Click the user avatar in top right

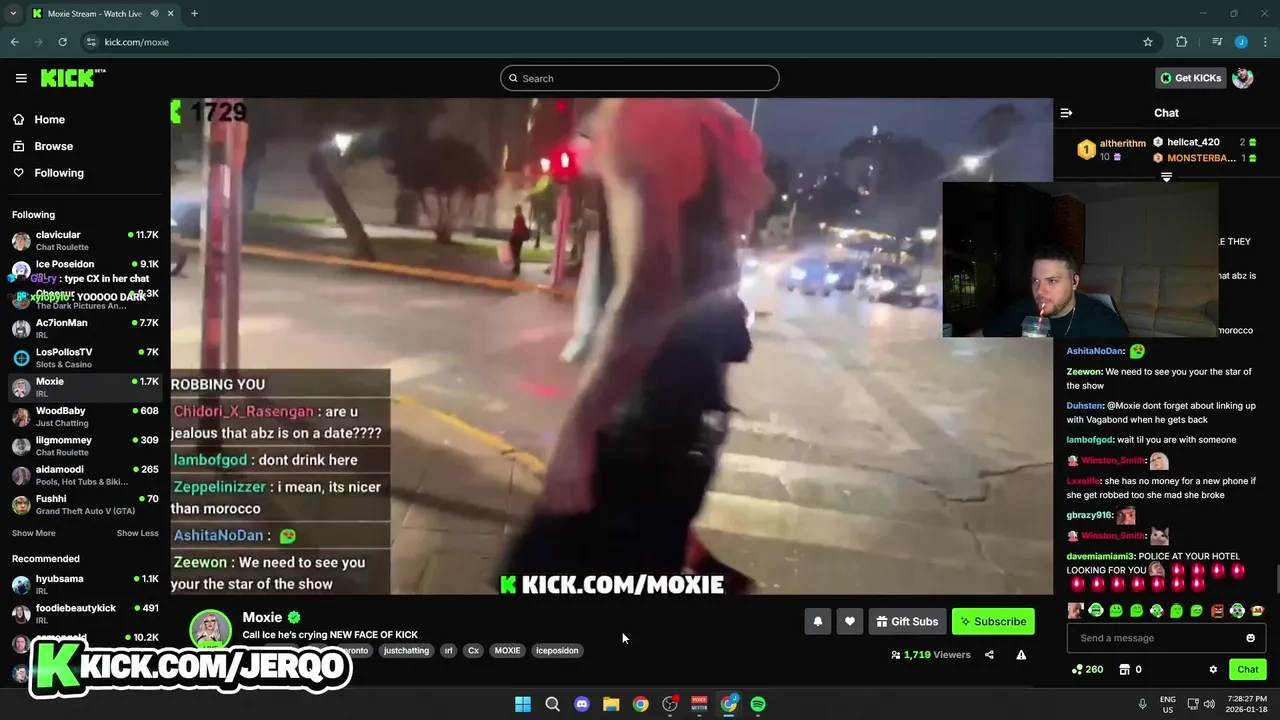tap(1243, 78)
